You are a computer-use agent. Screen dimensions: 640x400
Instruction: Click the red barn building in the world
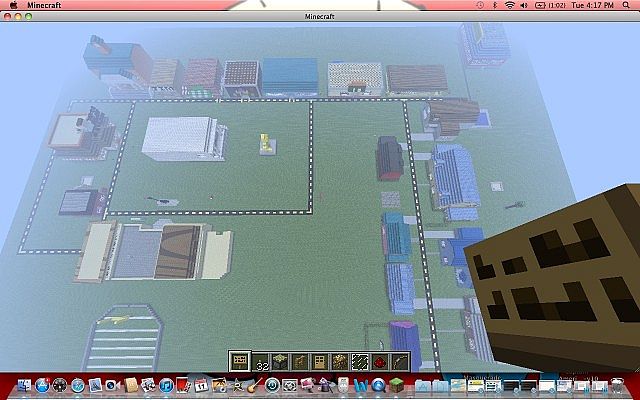tap(389, 157)
